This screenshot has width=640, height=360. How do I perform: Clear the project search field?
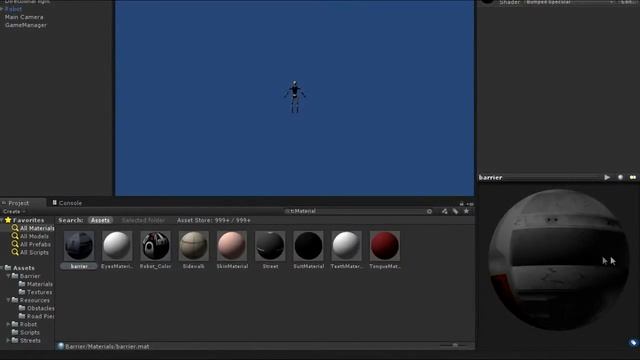429,211
